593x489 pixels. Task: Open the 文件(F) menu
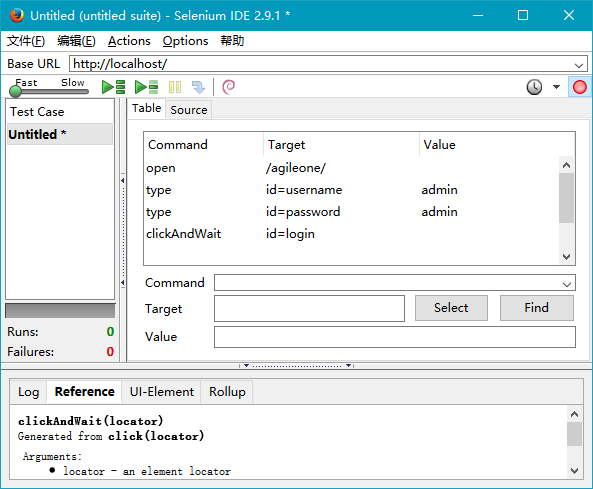pos(26,41)
